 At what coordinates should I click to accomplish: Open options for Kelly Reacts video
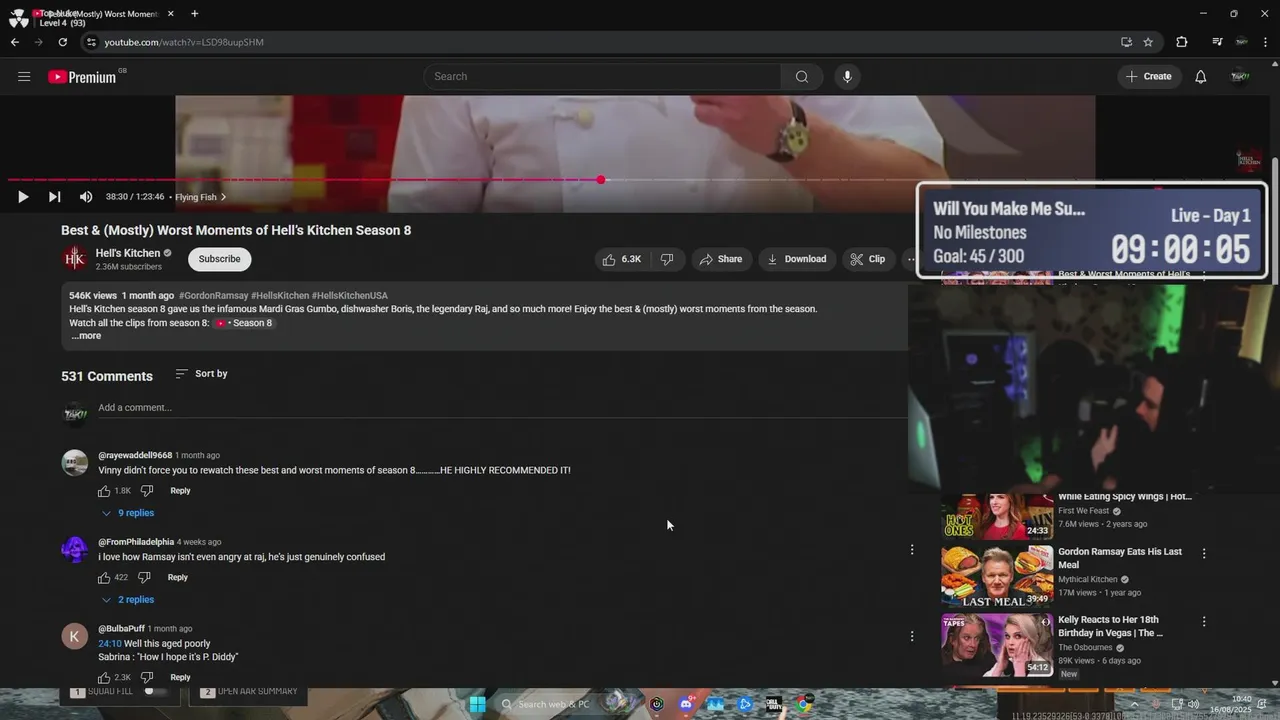1204,621
